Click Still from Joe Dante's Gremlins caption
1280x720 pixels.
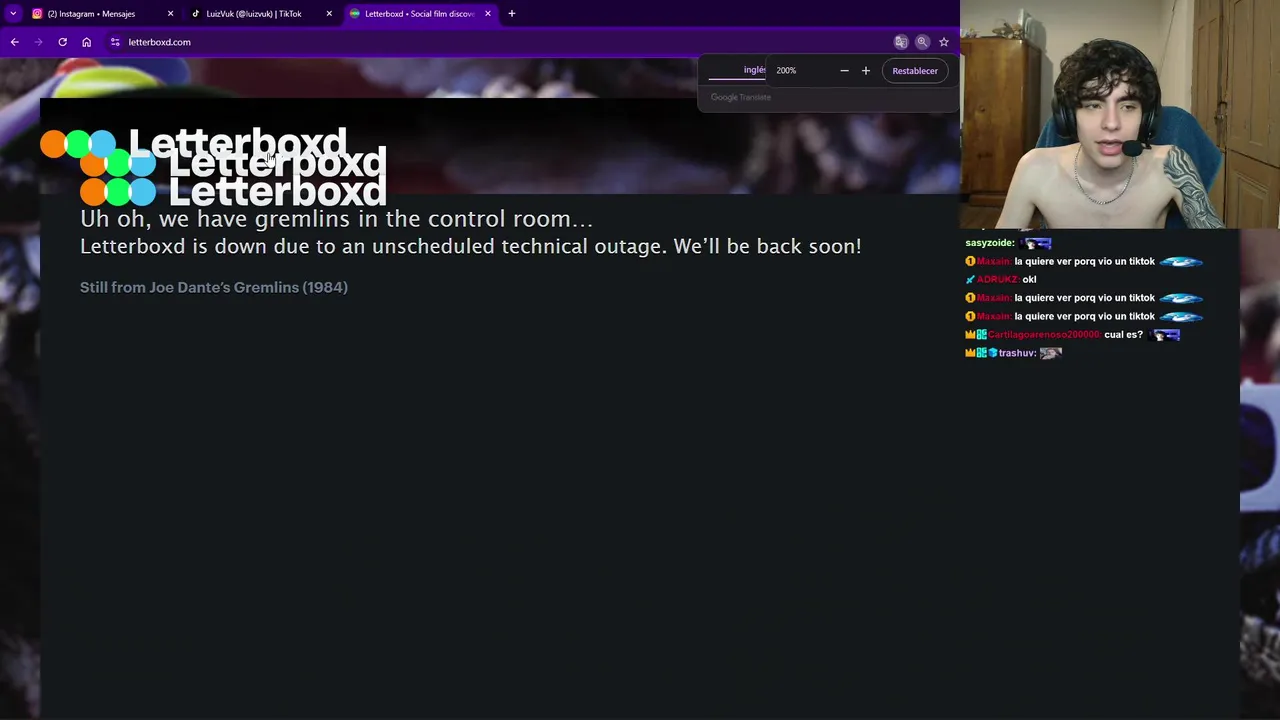(x=214, y=287)
